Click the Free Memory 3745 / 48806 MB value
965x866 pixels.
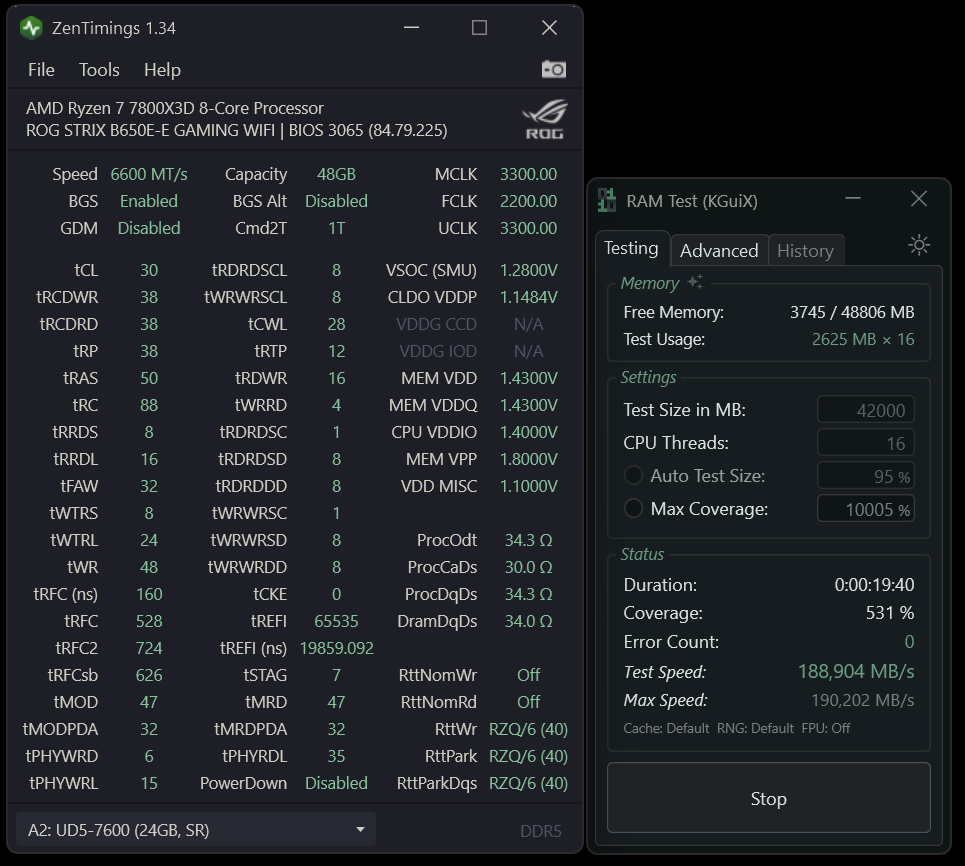tap(852, 312)
